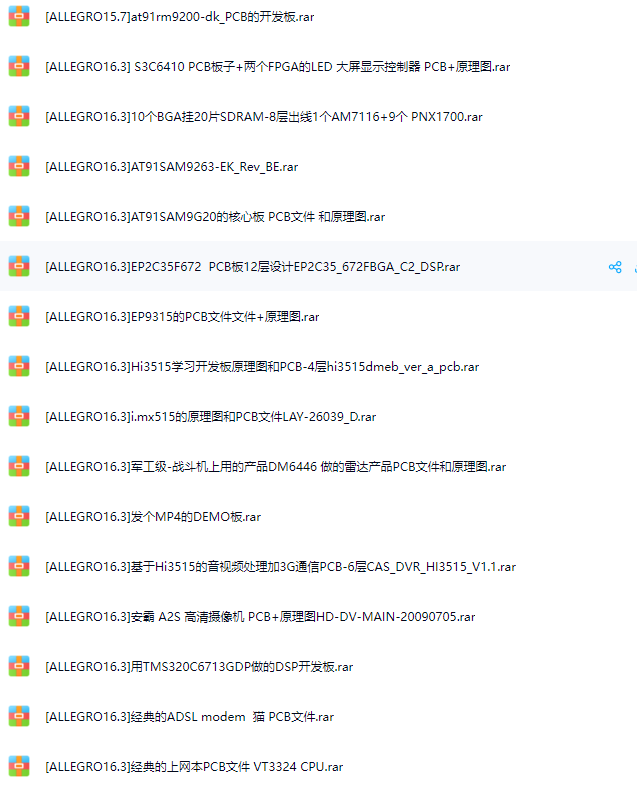This screenshot has width=637, height=790.
Task: Click the archive icon for 10个BGA挂20片SDRAM file
Action: click(19, 116)
